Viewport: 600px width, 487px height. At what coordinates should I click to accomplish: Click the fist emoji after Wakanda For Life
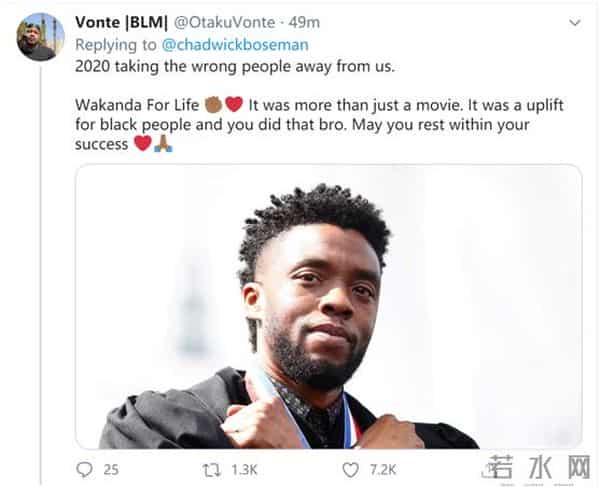pos(212,103)
